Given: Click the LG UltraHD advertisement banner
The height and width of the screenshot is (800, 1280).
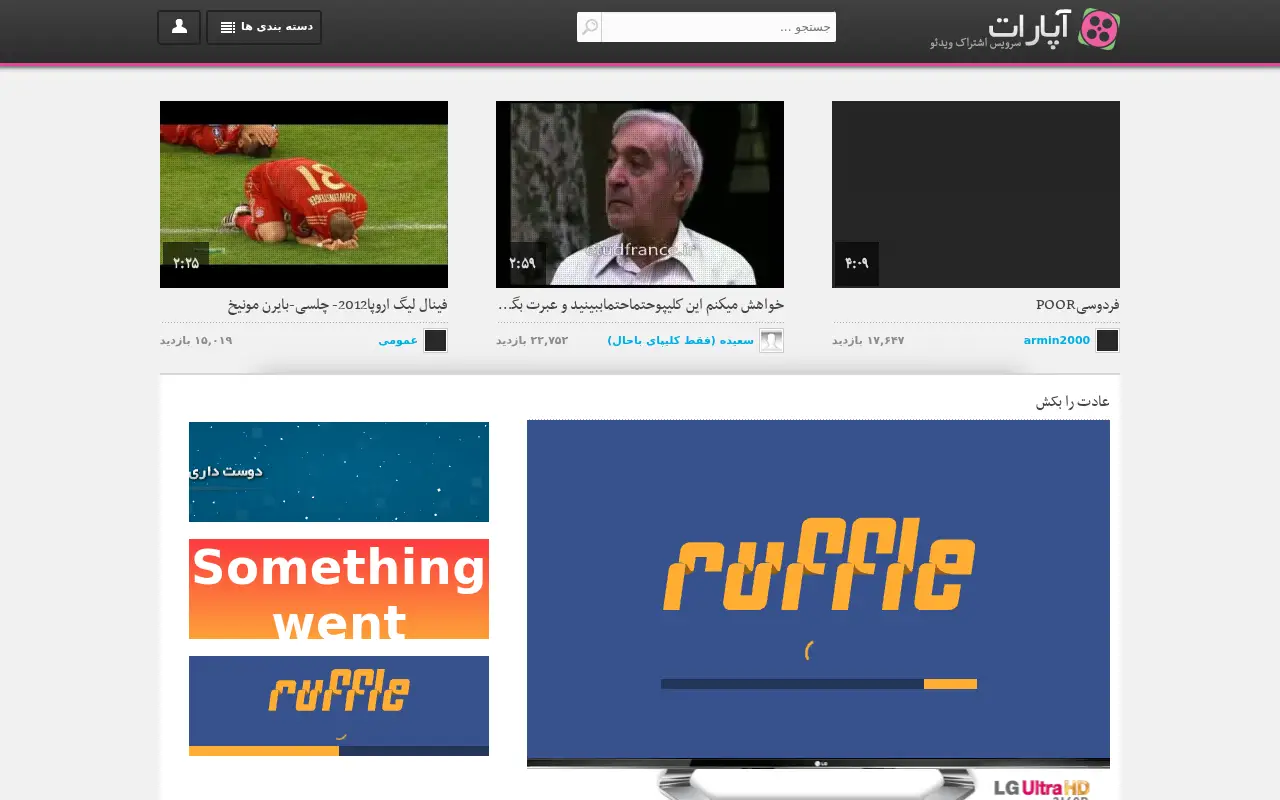Looking at the screenshot, I should 818,780.
